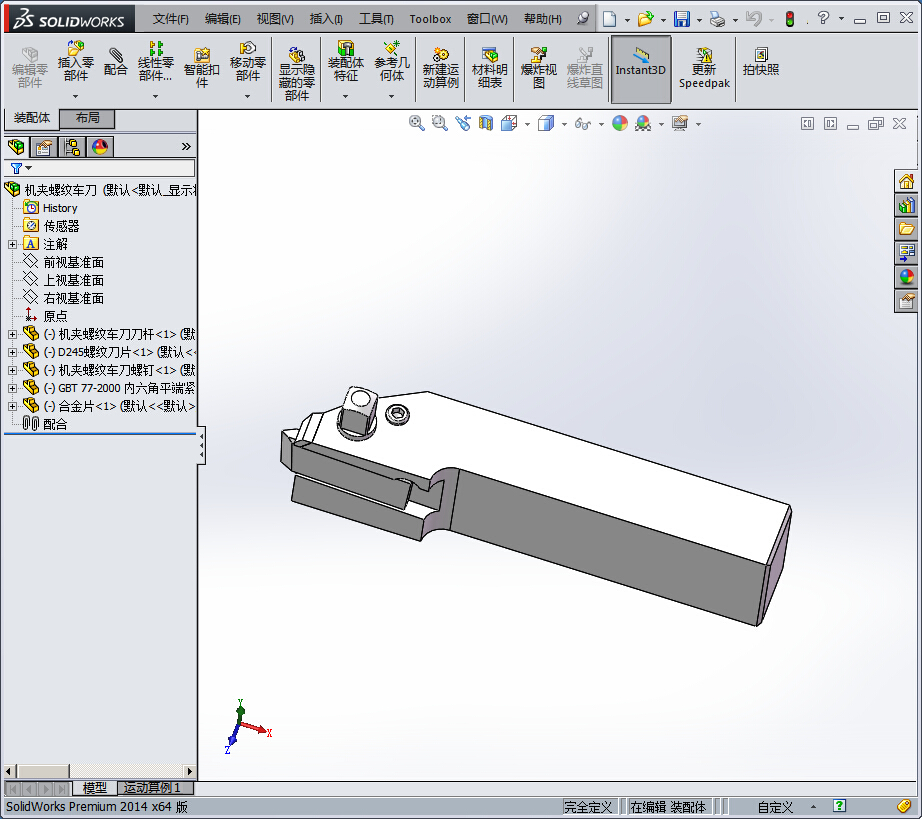The height and width of the screenshot is (819, 922).
Task: Click the 智能扣件 Smart Fasteners tool
Action: [x=202, y=67]
